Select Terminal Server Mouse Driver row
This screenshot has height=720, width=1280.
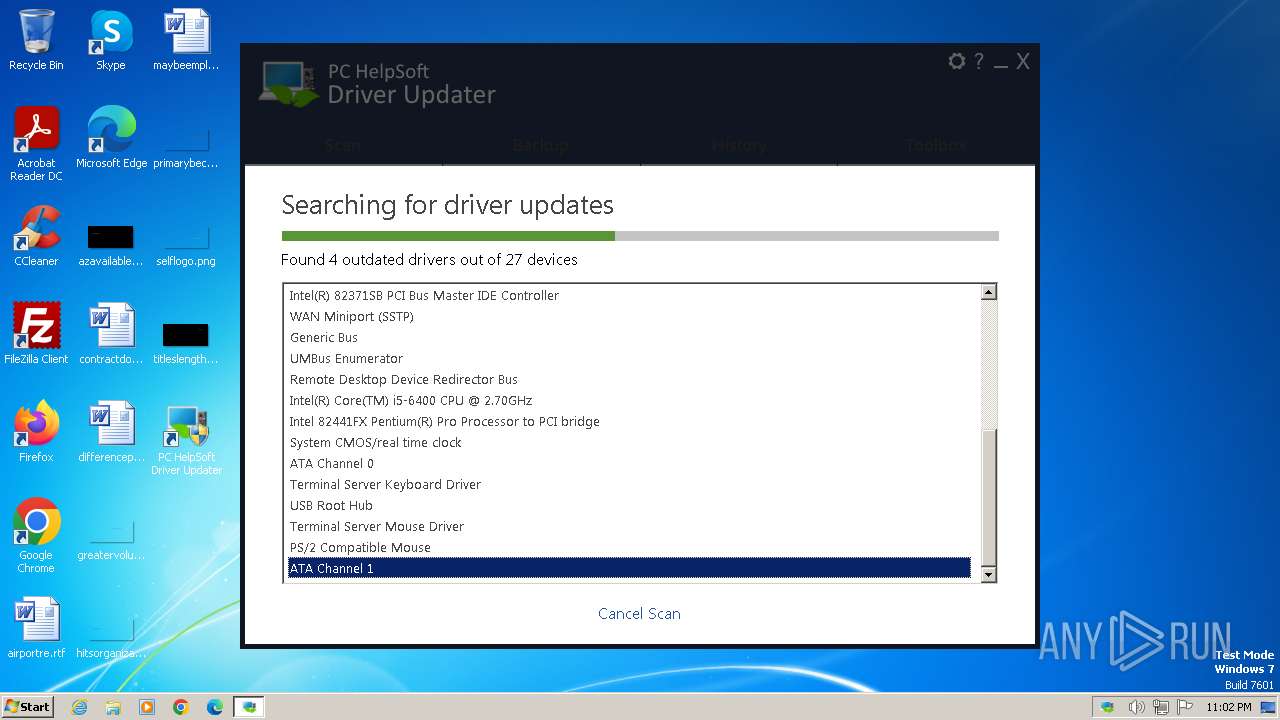[629, 527]
